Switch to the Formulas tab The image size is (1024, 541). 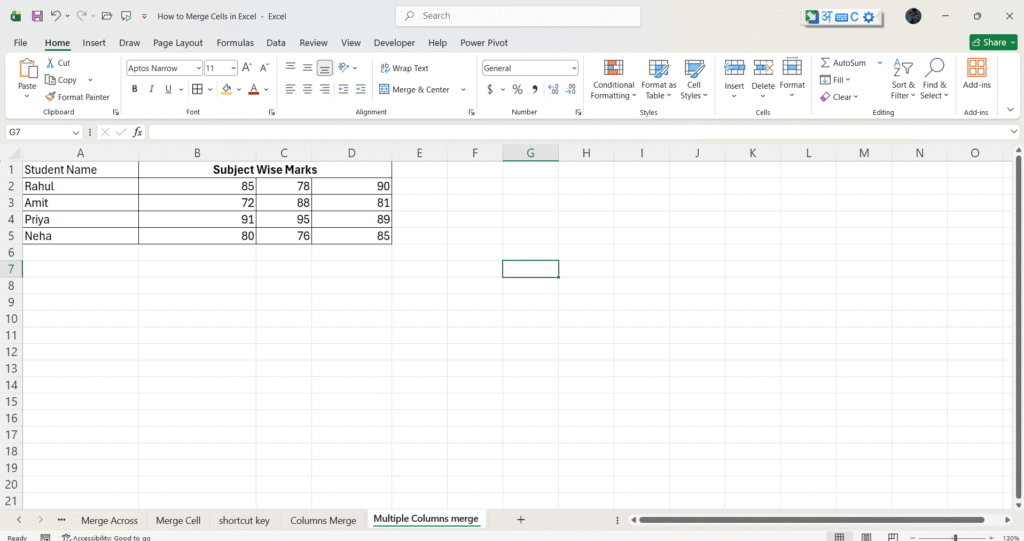(235, 42)
